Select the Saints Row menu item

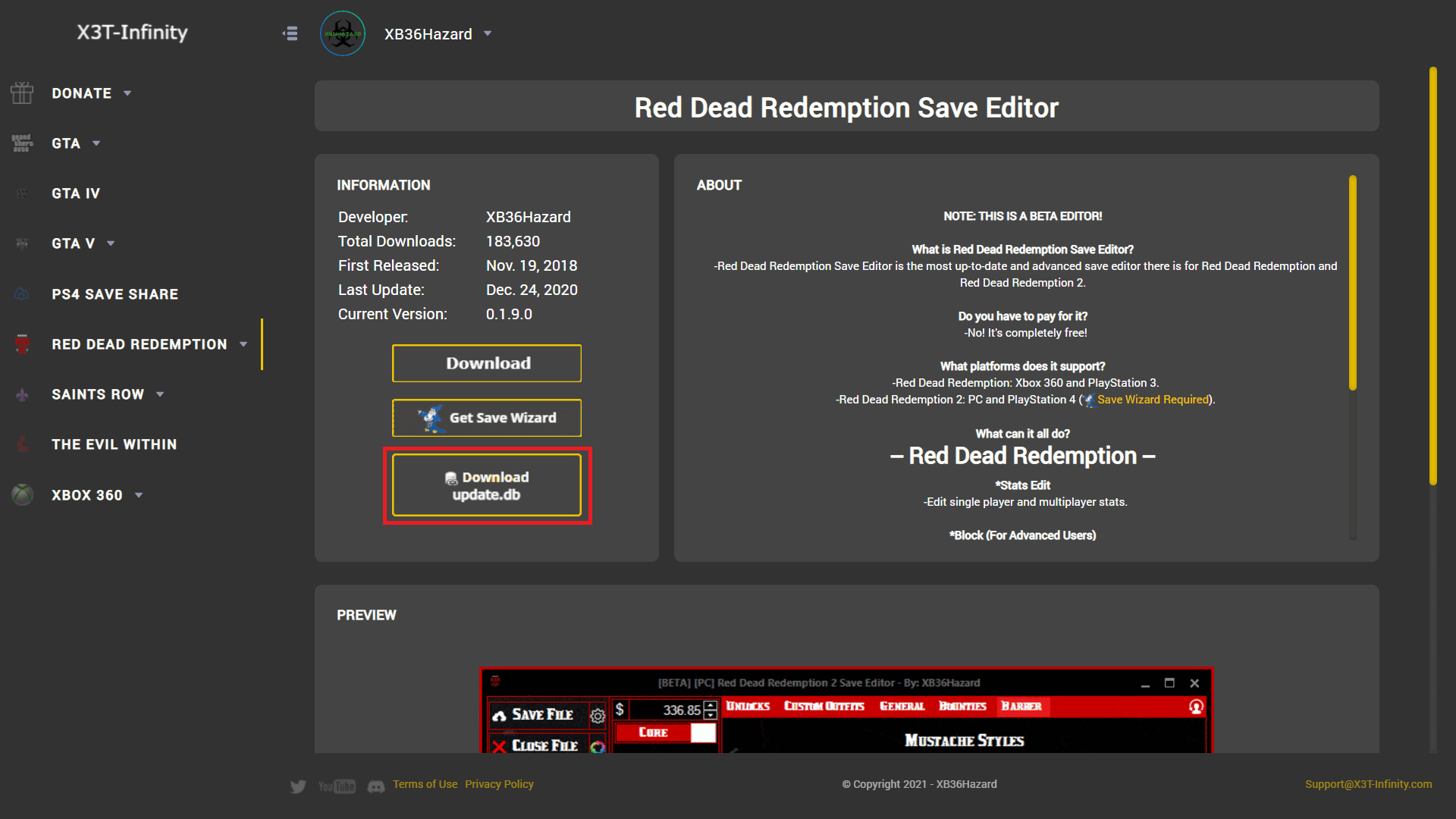pyautogui.click(x=98, y=394)
